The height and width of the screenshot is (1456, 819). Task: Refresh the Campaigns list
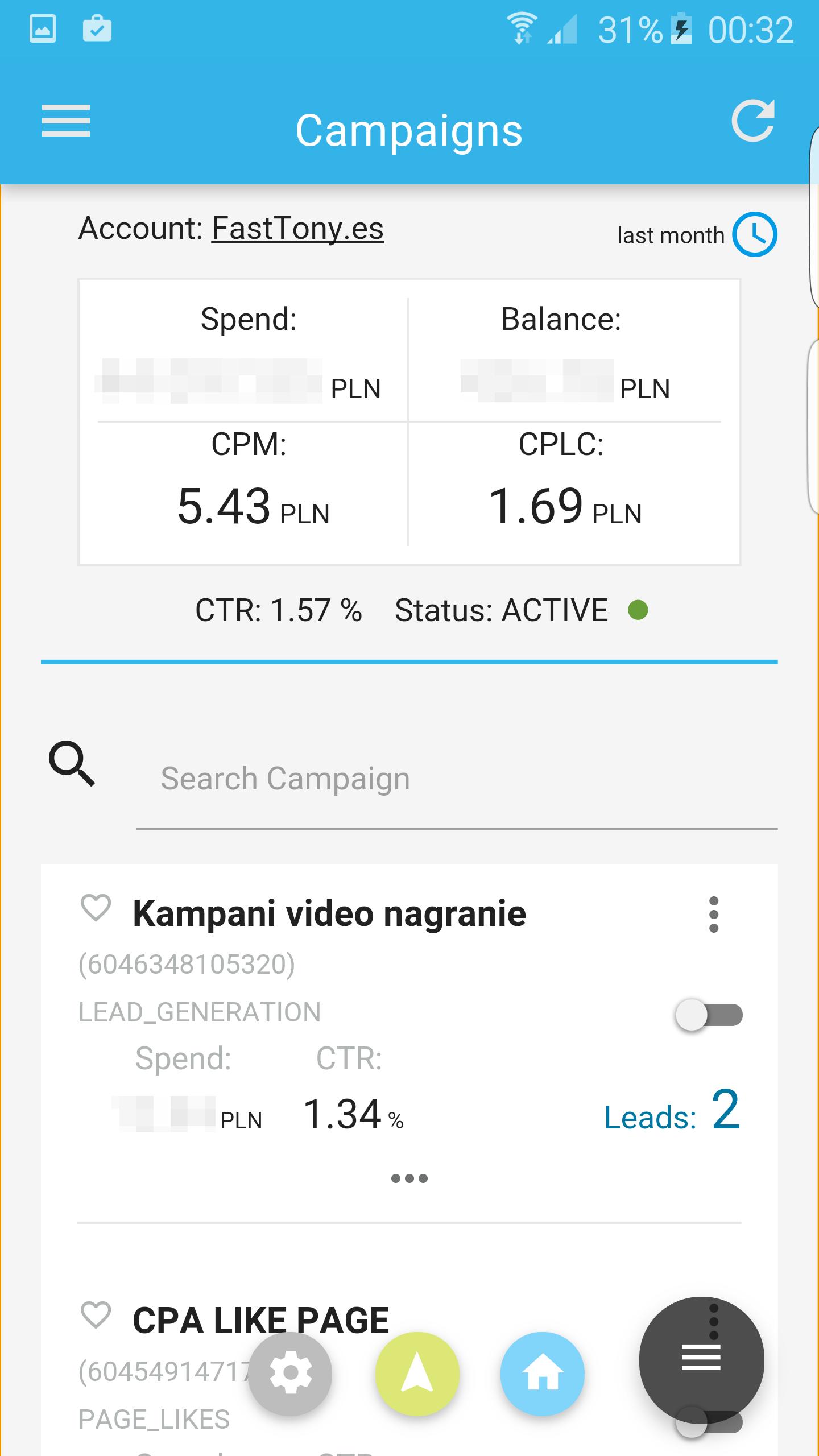point(753,121)
